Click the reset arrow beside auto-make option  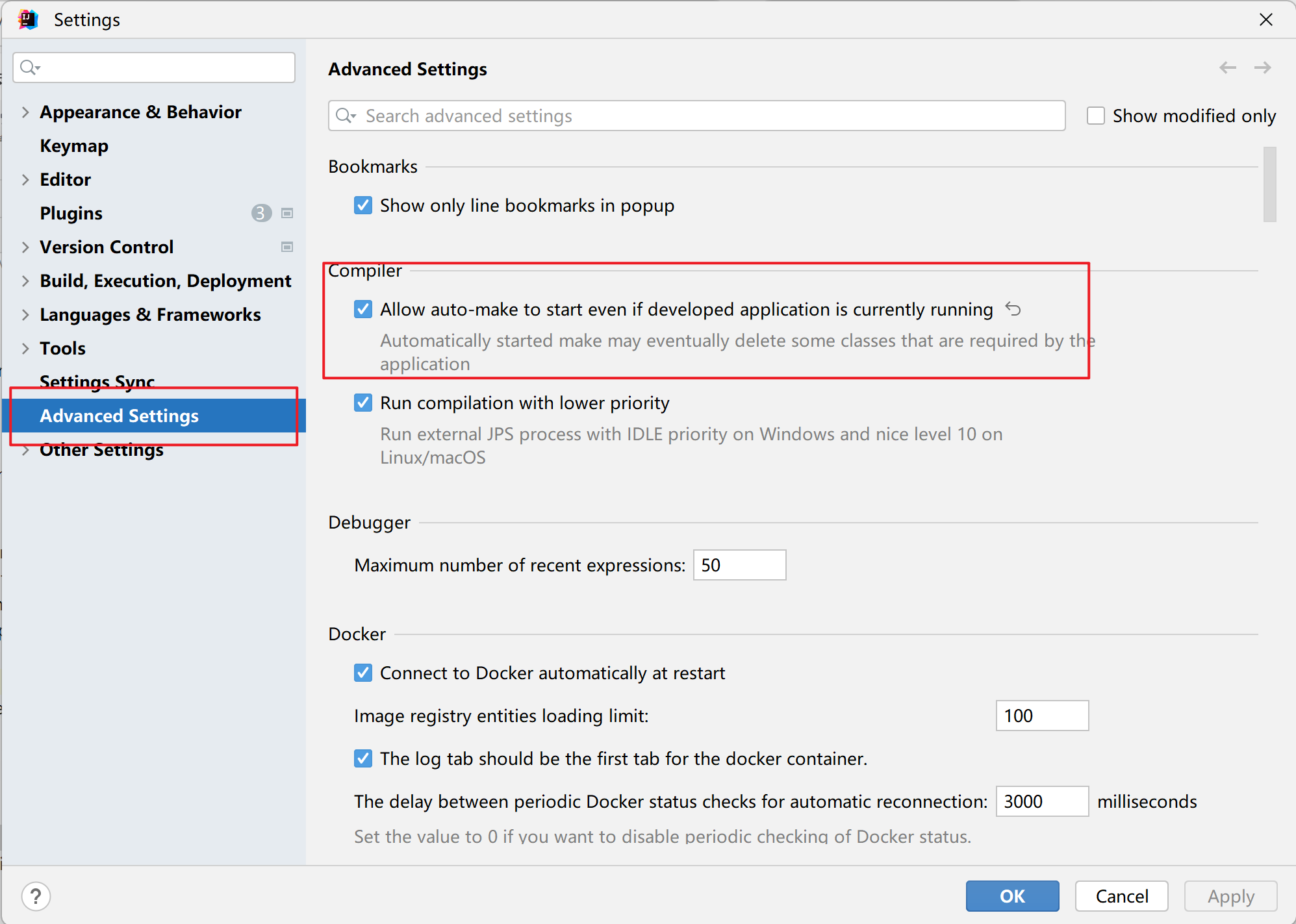(1013, 309)
